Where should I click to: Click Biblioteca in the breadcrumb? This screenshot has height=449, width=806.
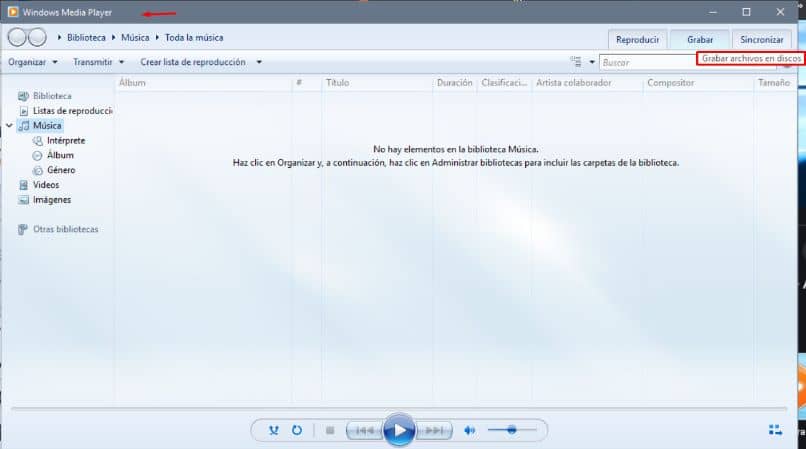point(86,38)
